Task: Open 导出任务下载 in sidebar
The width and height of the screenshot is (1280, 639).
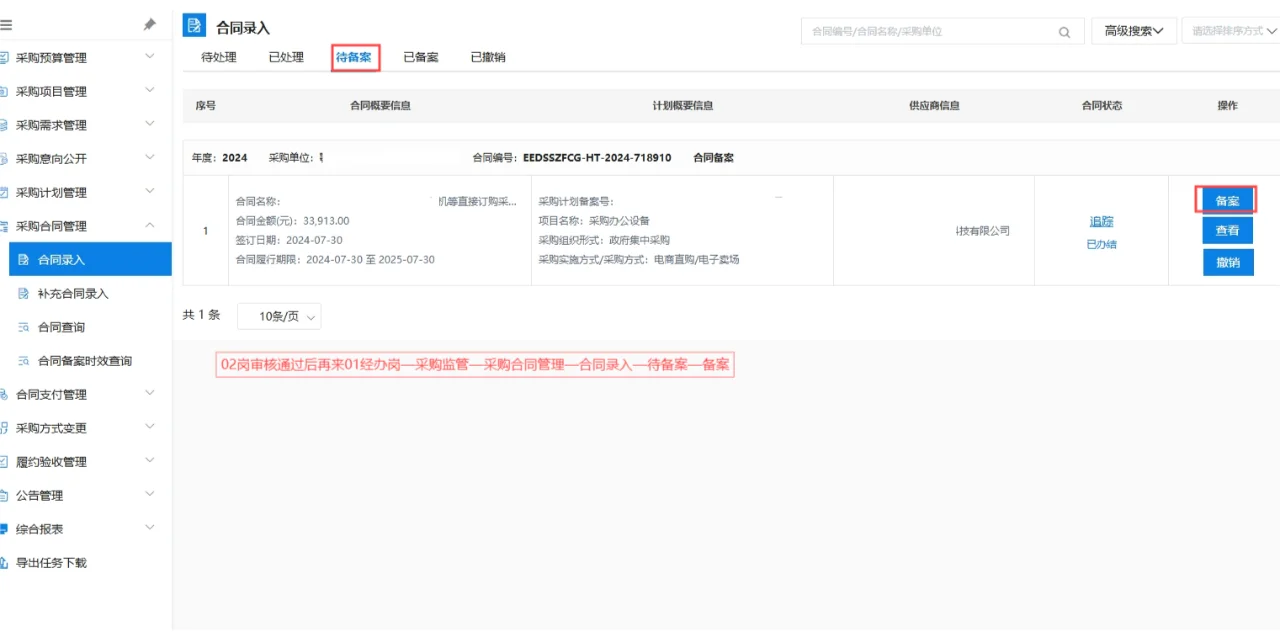Action: [51, 563]
